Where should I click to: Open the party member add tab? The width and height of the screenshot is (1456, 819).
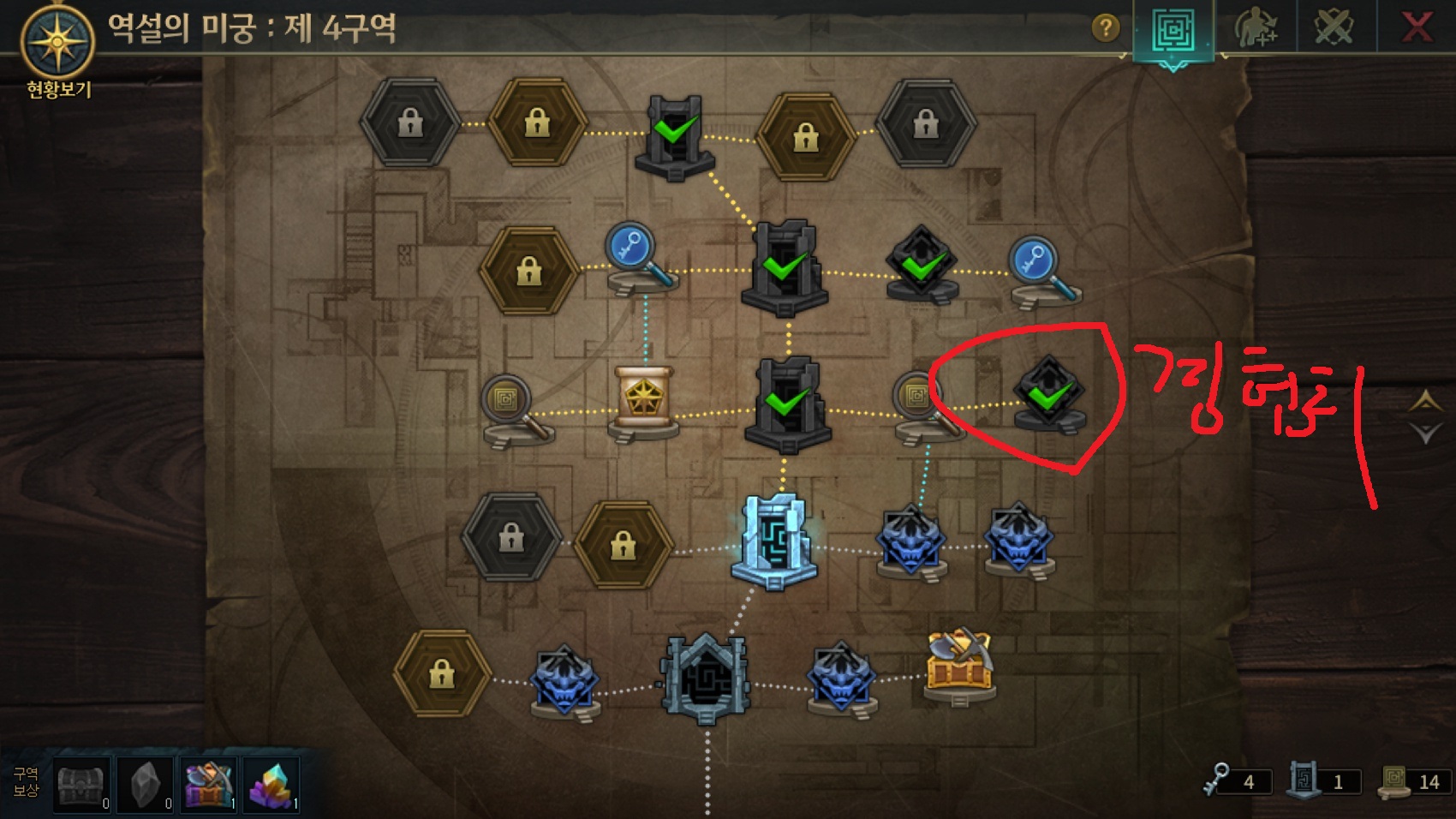pyautogui.click(x=1256, y=28)
